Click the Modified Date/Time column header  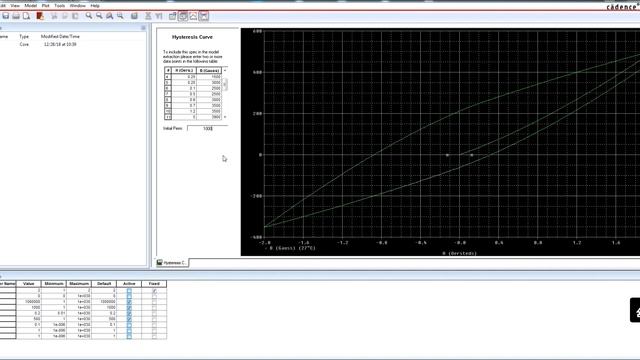pyautogui.click(x=60, y=36)
